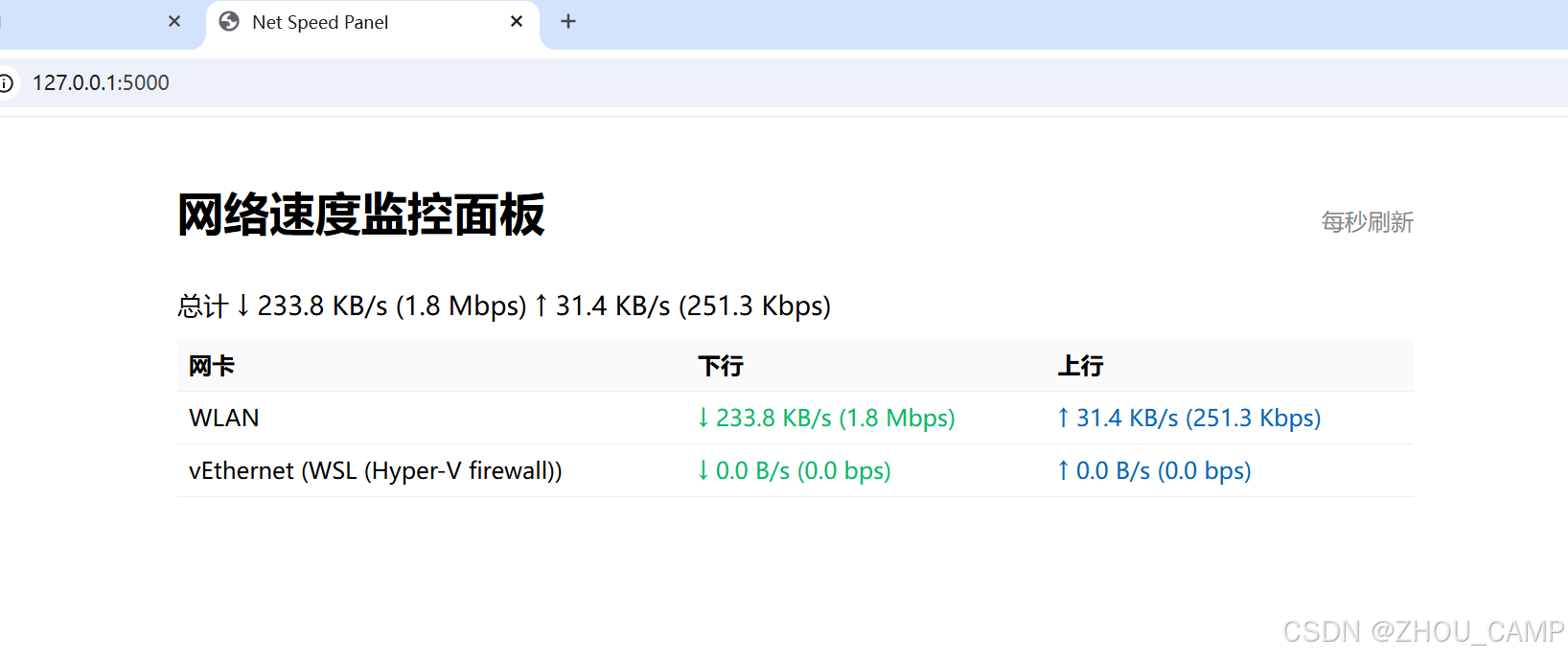Click WLAN download value 233.8 KB/s
The width and height of the screenshot is (1568, 658).
click(x=826, y=418)
